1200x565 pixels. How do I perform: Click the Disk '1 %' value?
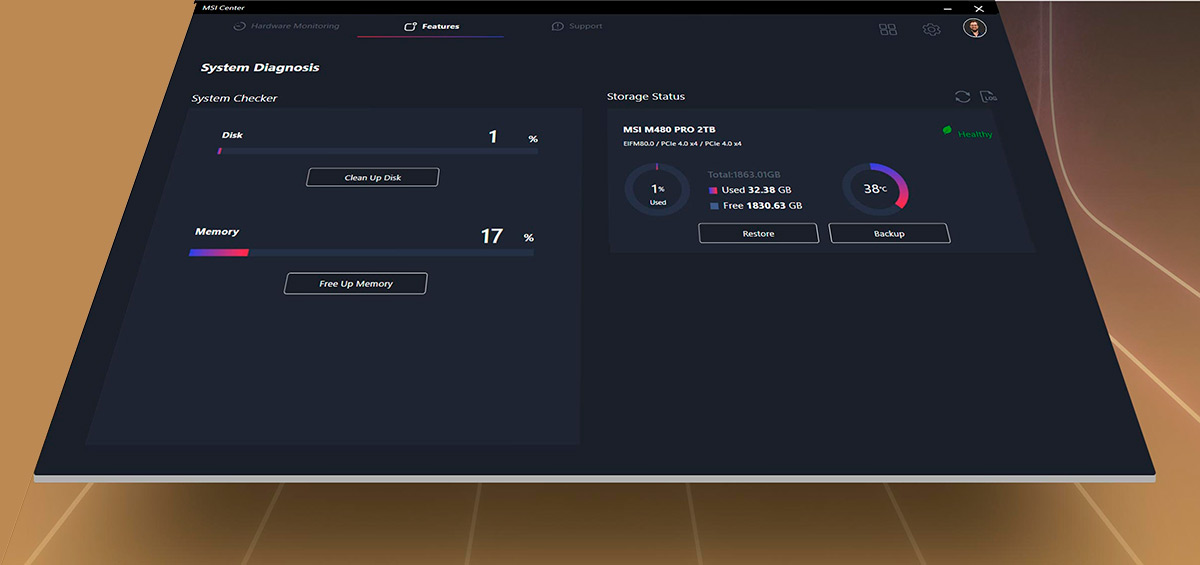[x=513, y=137]
